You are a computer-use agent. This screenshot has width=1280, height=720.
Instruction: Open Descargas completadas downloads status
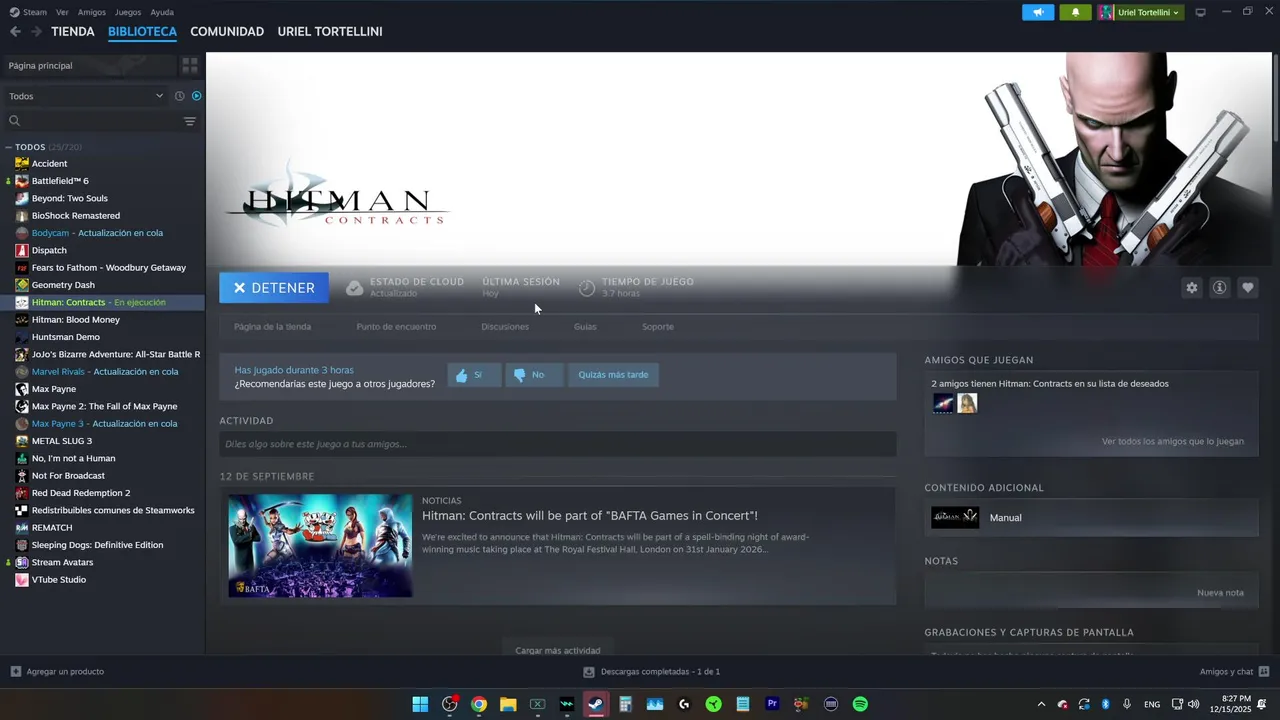coord(651,672)
